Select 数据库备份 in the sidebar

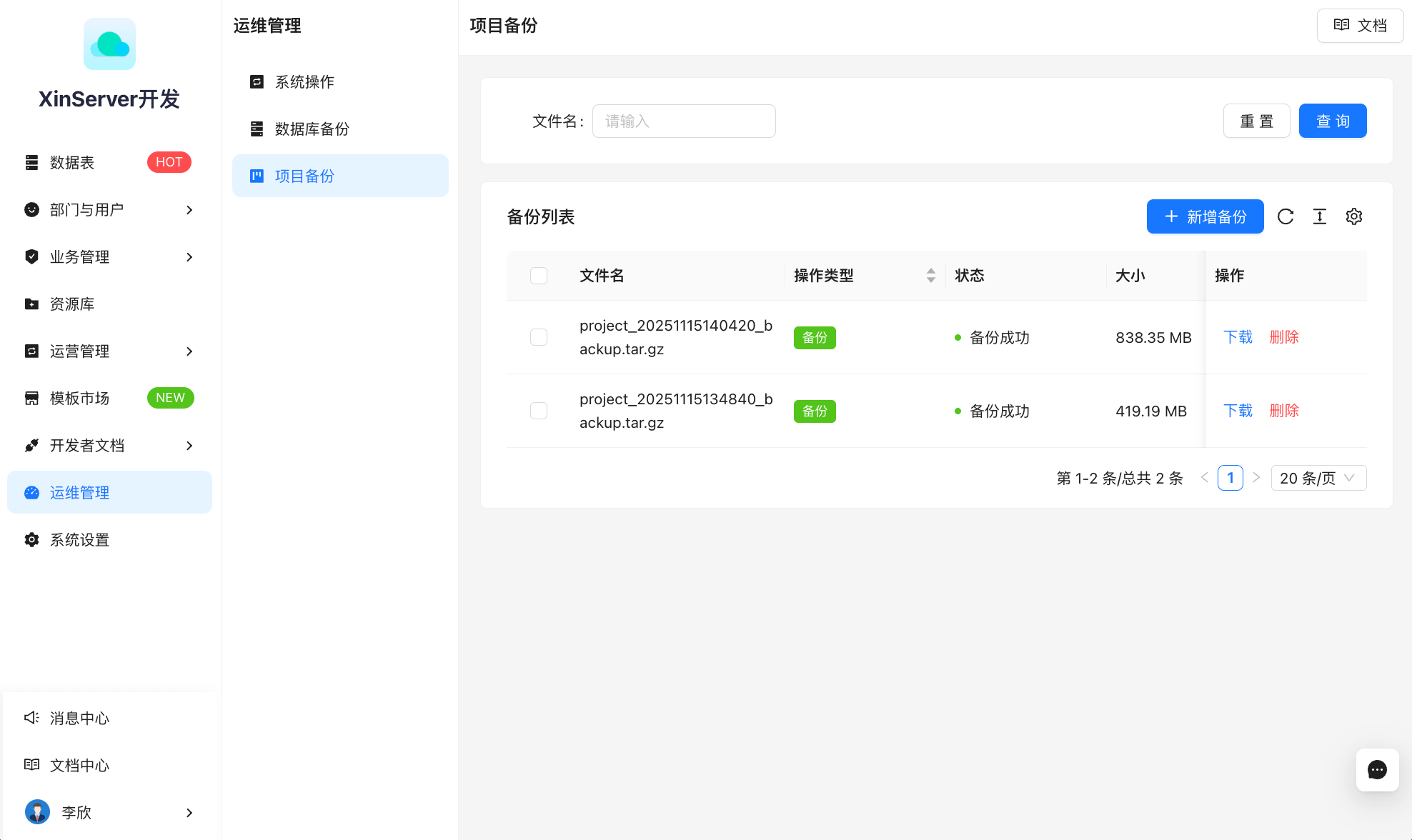[312, 129]
